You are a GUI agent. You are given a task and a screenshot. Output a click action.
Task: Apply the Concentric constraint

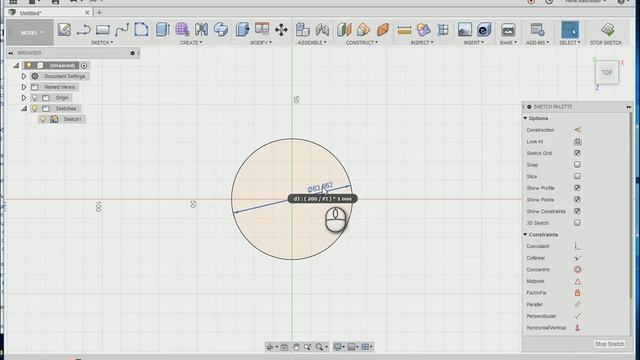(577, 269)
